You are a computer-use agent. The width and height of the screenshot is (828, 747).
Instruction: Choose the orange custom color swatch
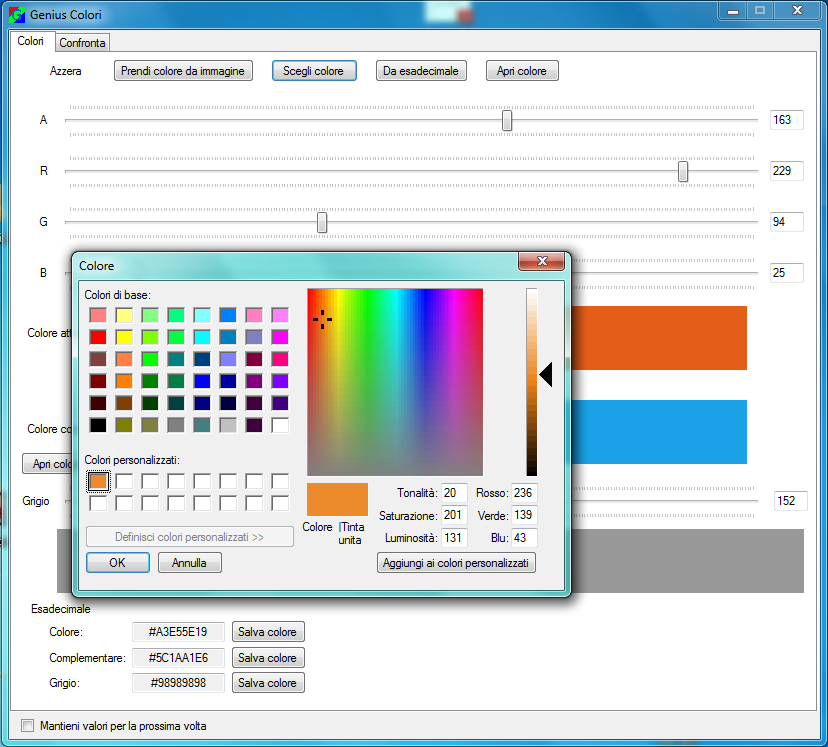98,482
